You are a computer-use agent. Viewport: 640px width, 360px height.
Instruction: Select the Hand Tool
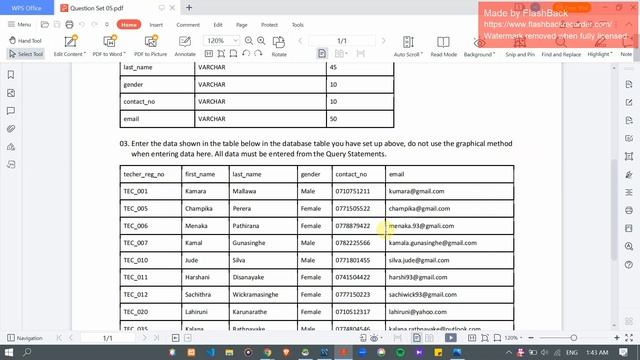[x=25, y=40]
